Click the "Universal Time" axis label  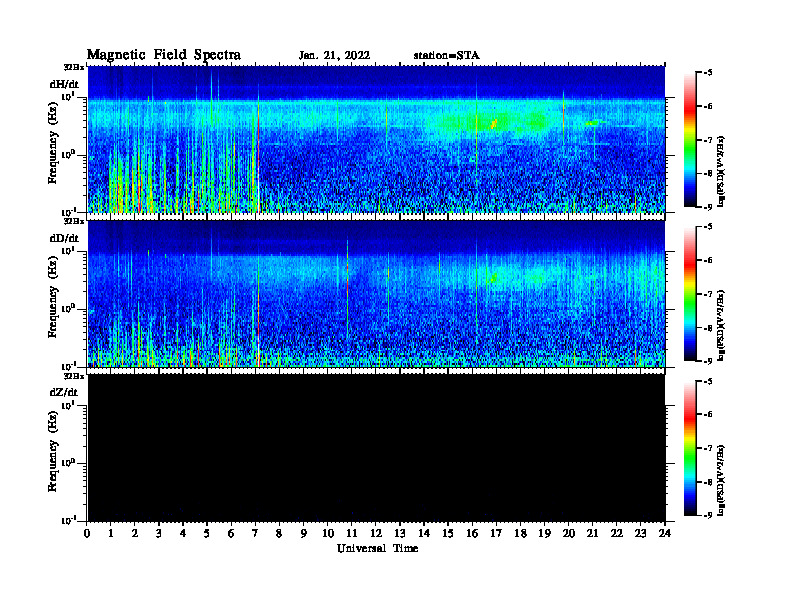377,548
